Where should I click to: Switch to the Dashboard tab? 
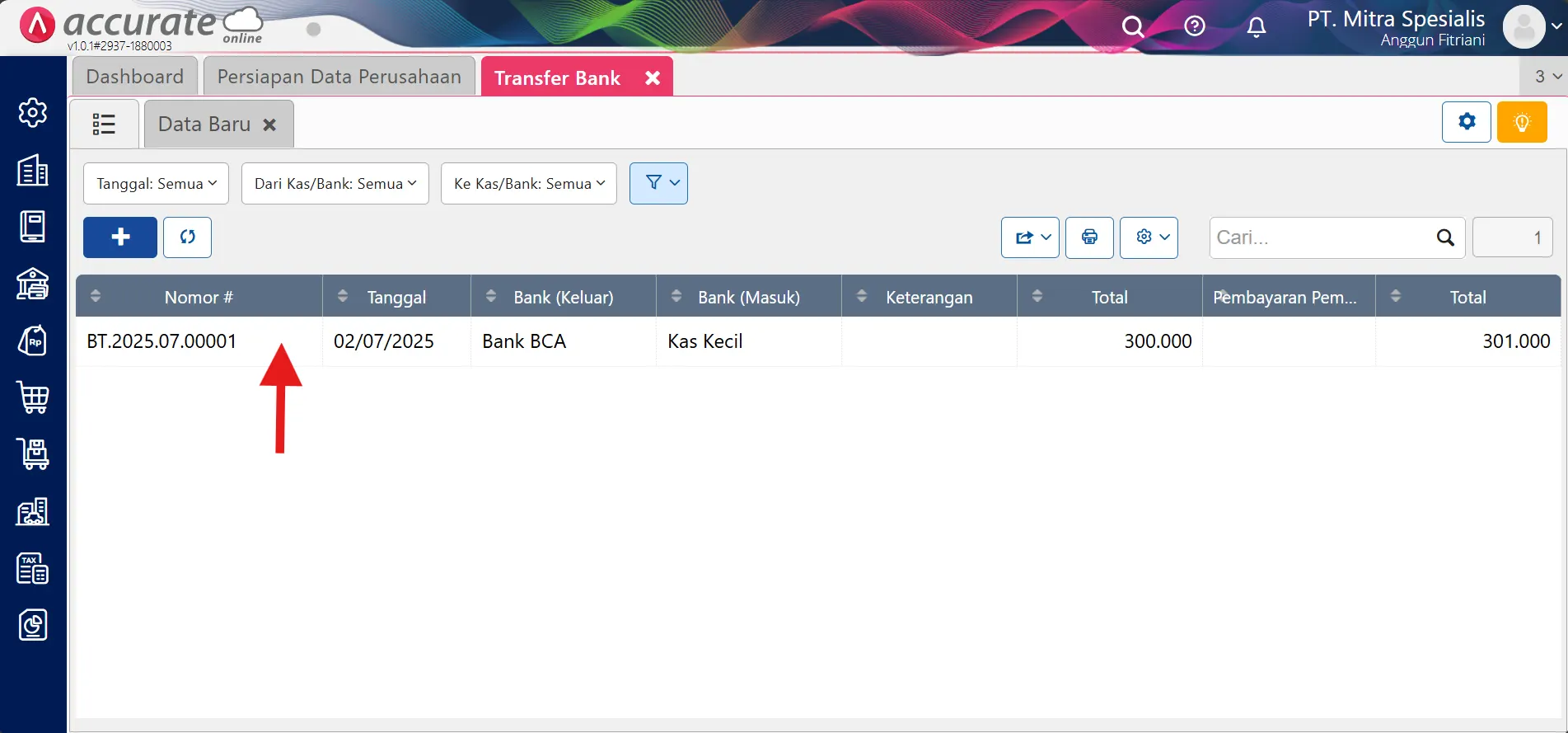[x=135, y=77]
